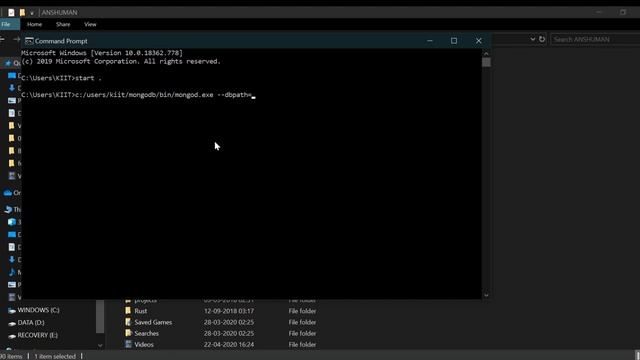Switch to the Home ribbon tab
640x360 pixels.
click(34, 24)
